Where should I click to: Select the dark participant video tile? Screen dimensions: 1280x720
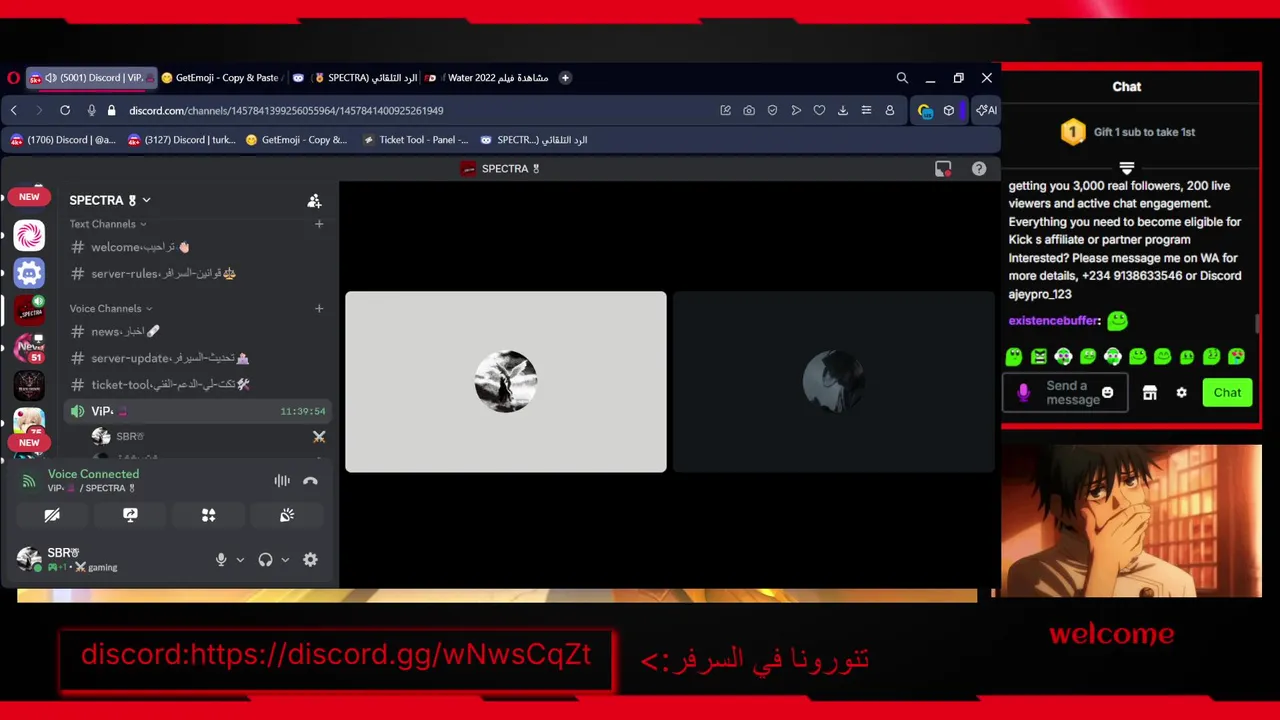tap(834, 381)
